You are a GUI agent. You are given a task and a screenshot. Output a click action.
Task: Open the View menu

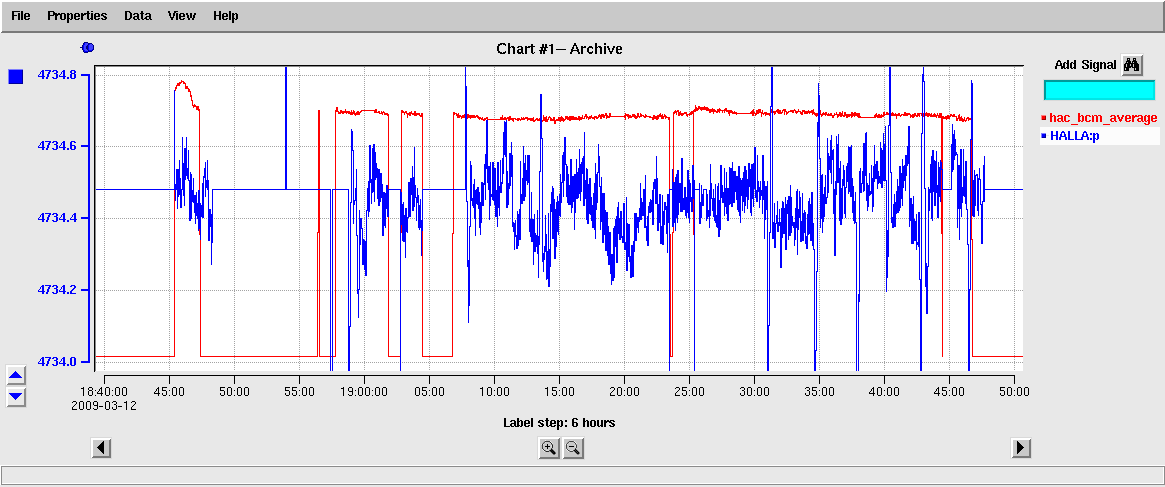point(182,16)
